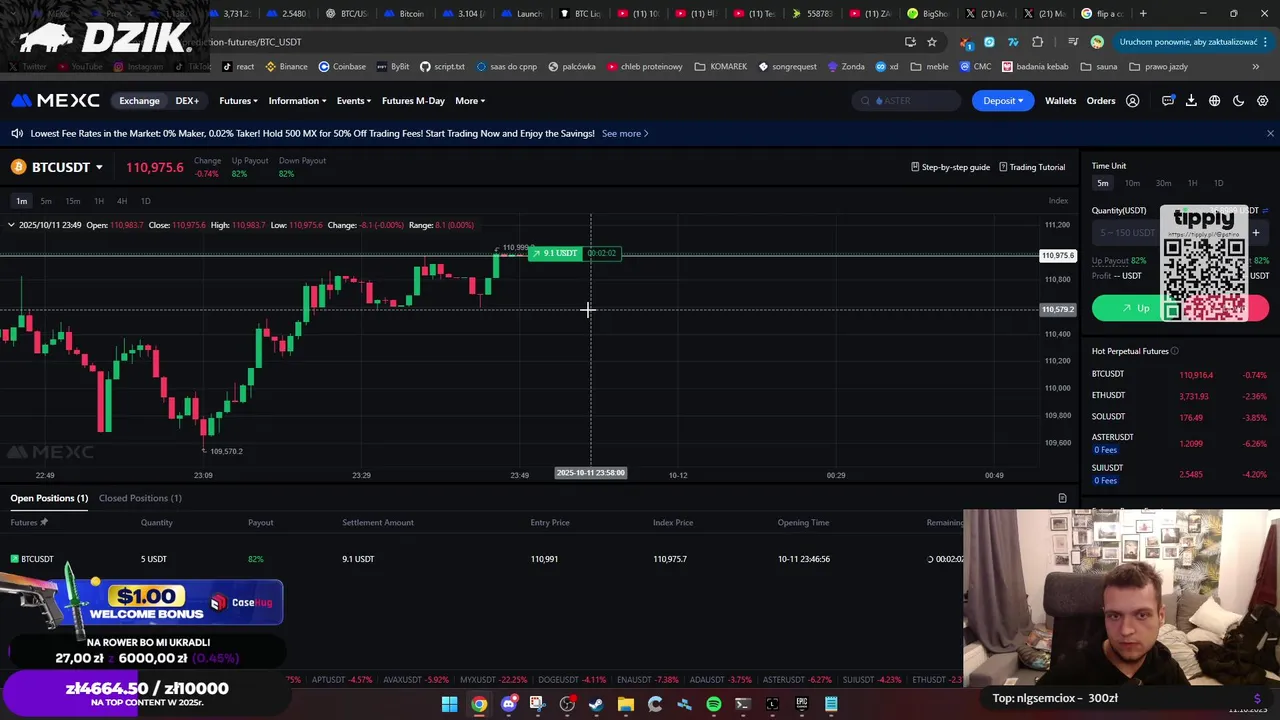Open the Trading Tutorial

(x=1032, y=167)
